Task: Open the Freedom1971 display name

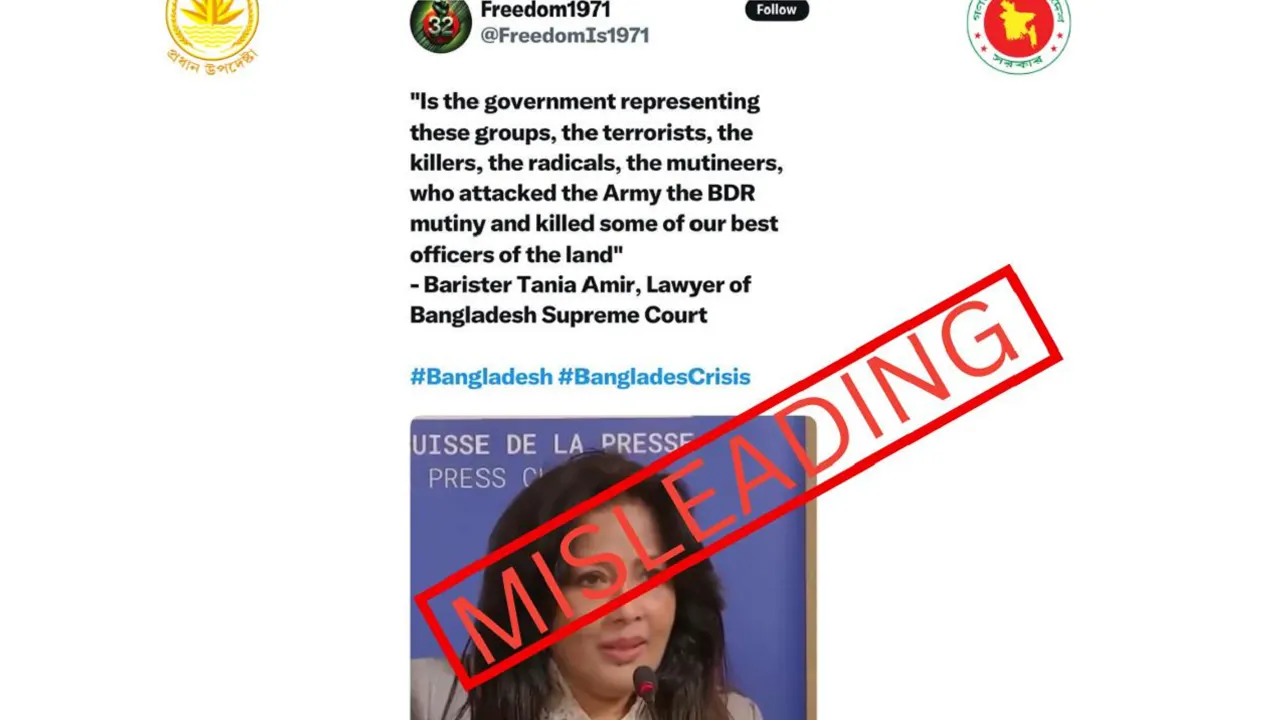Action: [x=545, y=11]
